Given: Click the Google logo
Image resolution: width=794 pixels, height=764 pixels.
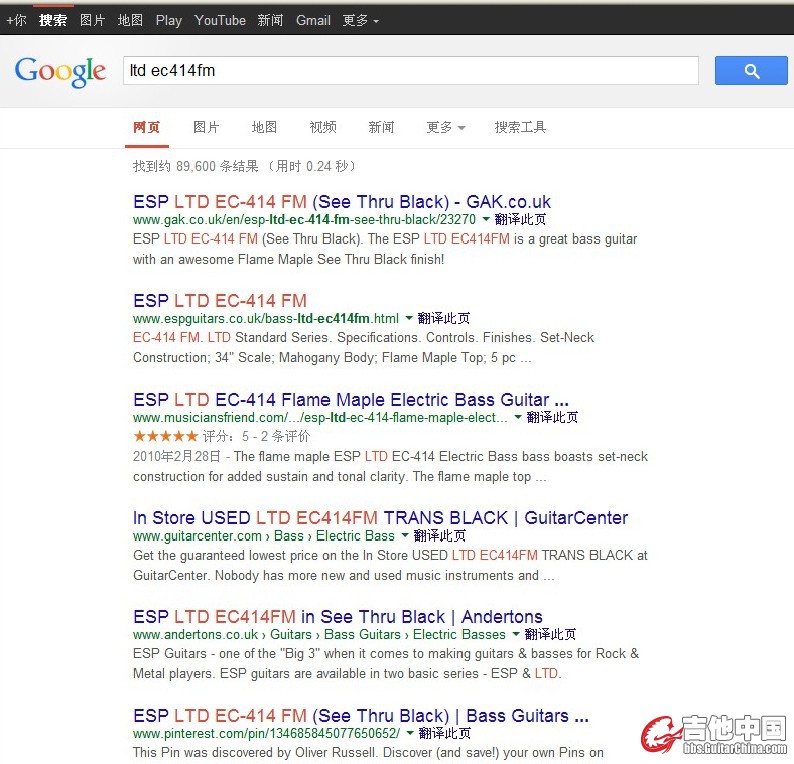Looking at the screenshot, I should point(60,71).
